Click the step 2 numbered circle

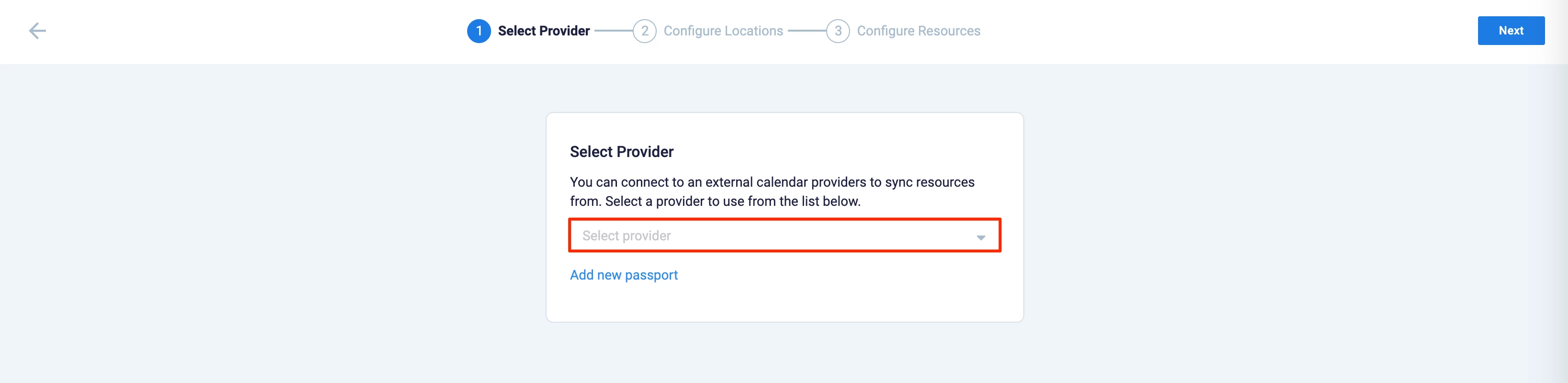[644, 31]
